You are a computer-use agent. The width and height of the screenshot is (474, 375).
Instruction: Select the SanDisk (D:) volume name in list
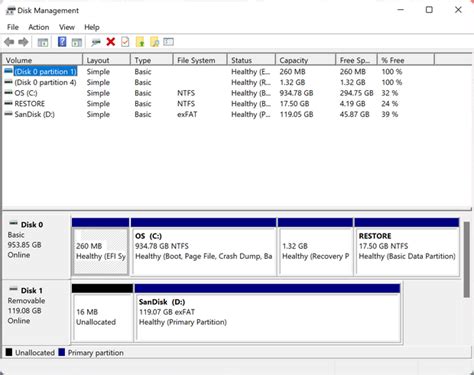(35, 114)
